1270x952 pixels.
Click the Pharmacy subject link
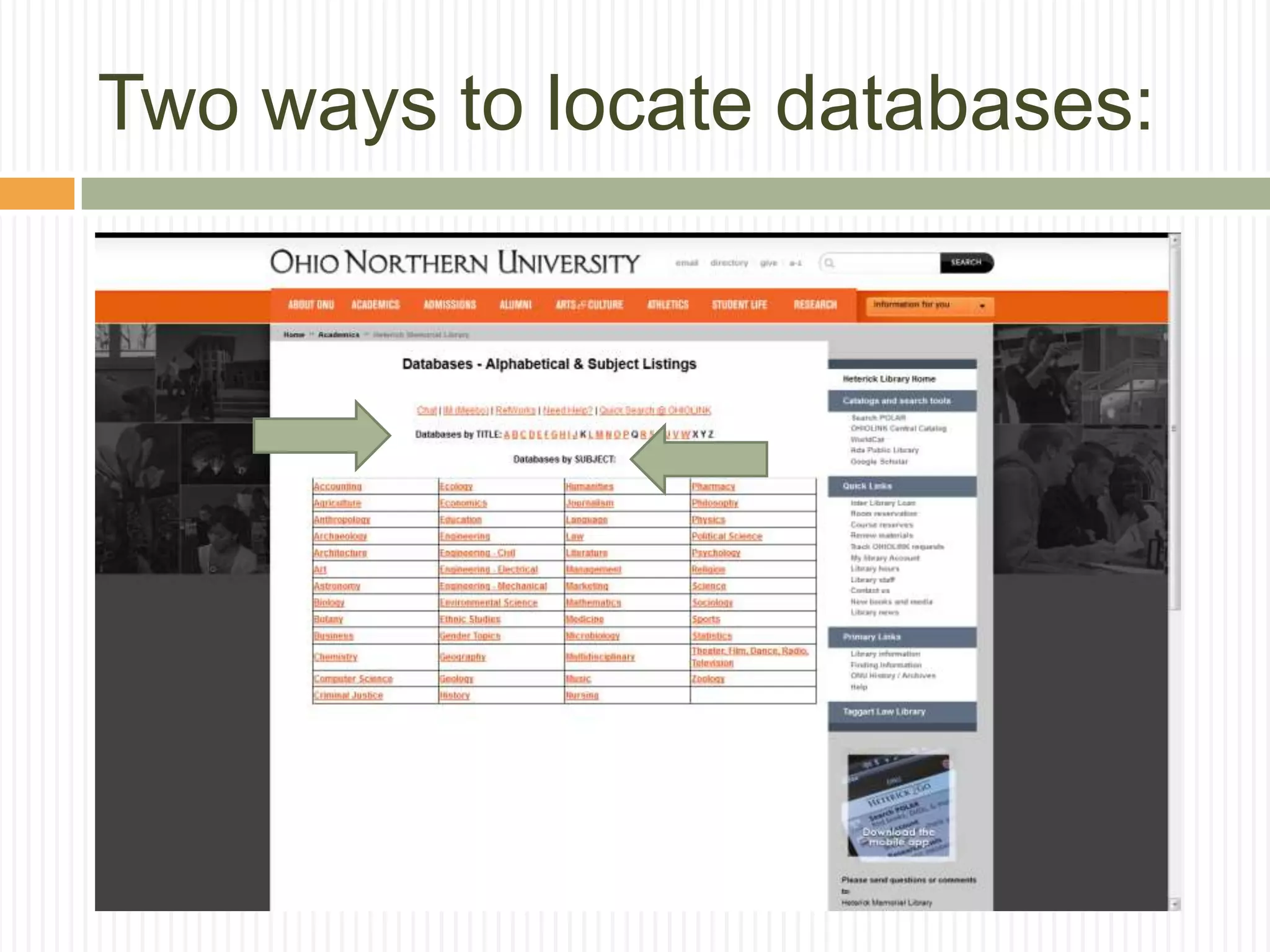(x=713, y=487)
